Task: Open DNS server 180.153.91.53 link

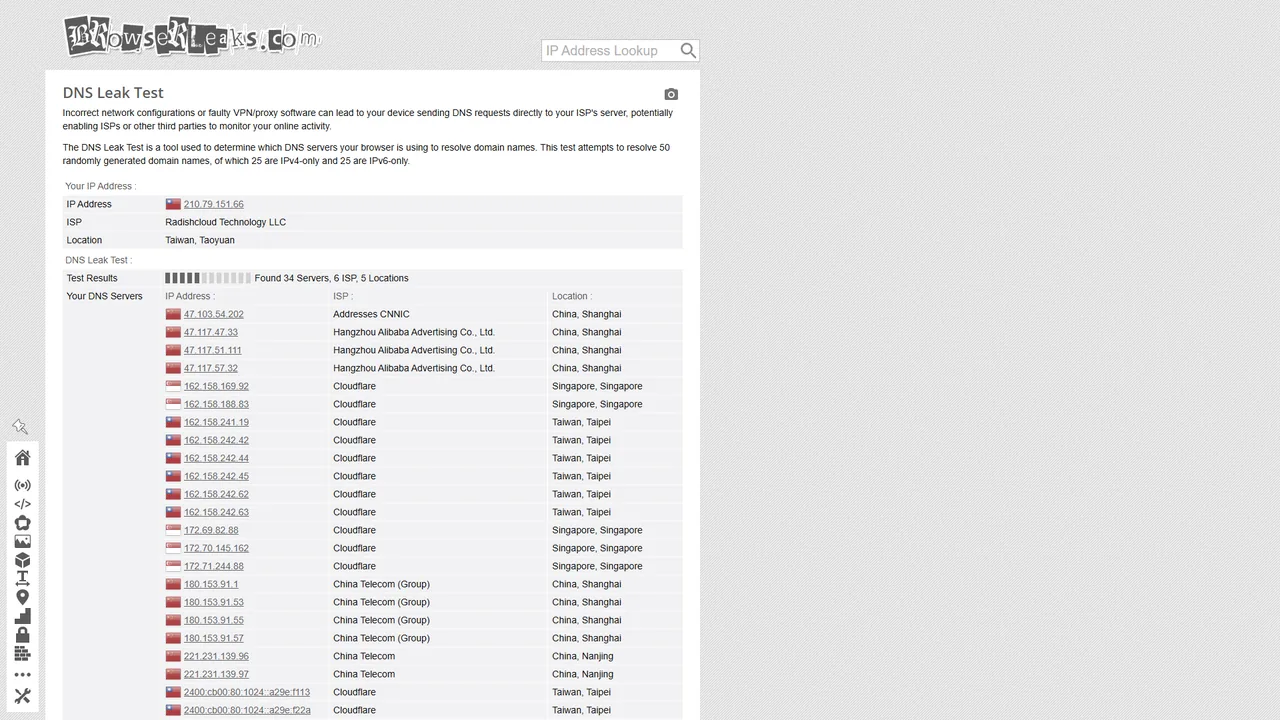Action: pos(214,602)
